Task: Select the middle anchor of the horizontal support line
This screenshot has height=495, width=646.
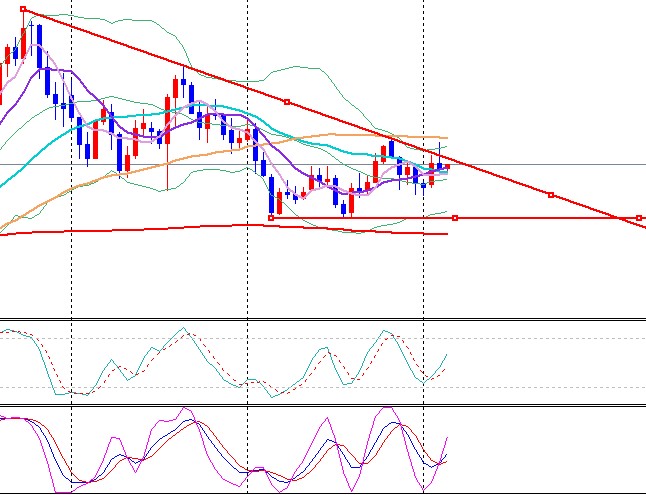Action: click(x=455, y=218)
